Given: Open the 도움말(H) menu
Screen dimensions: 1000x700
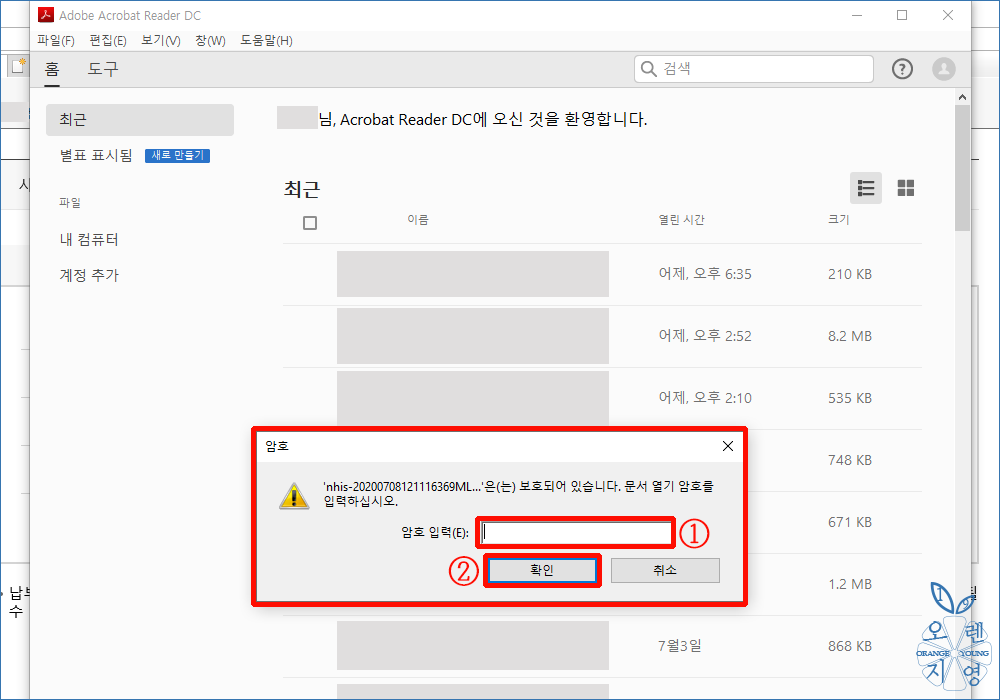Looking at the screenshot, I should click(266, 41).
